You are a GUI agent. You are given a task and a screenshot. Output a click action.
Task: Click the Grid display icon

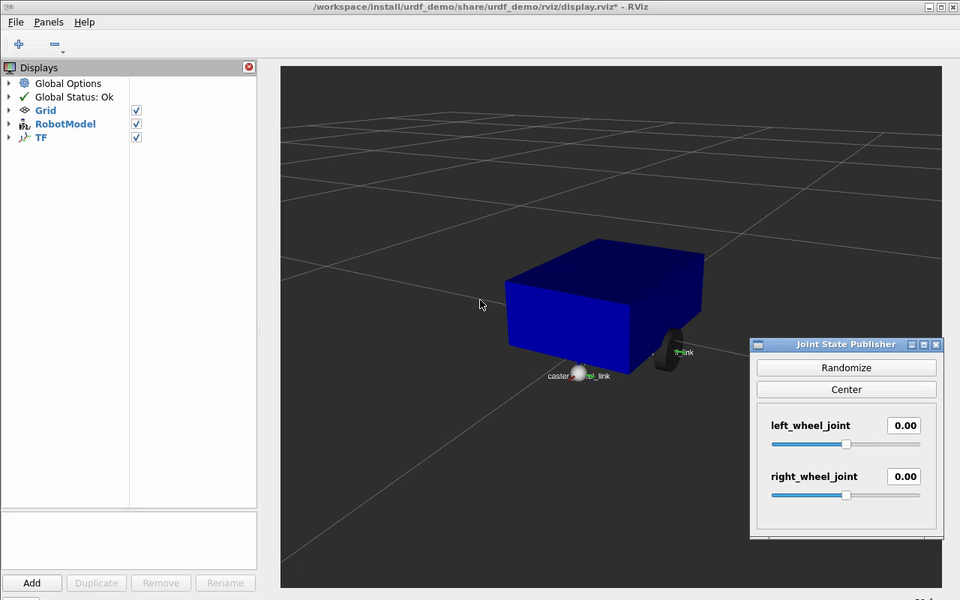[x=24, y=110]
